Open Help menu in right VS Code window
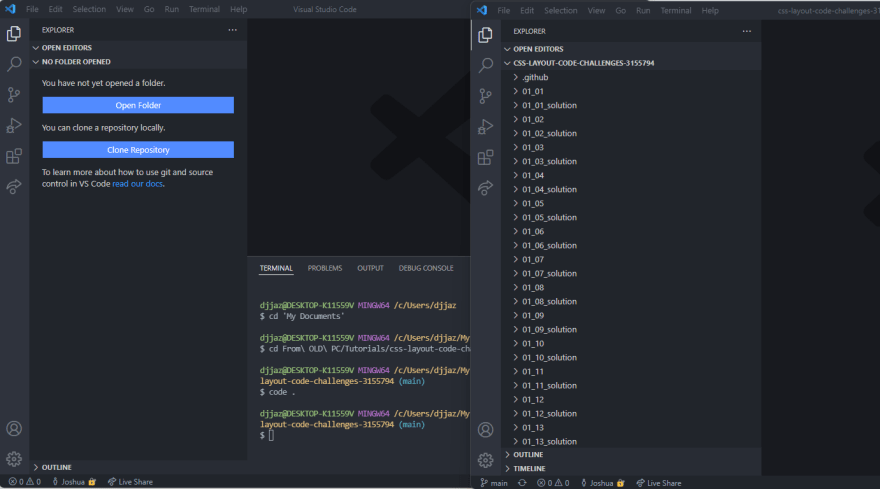 coord(710,11)
